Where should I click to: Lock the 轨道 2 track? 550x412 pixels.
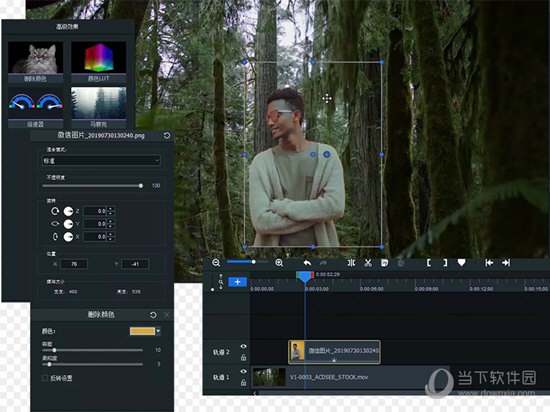(x=243, y=358)
